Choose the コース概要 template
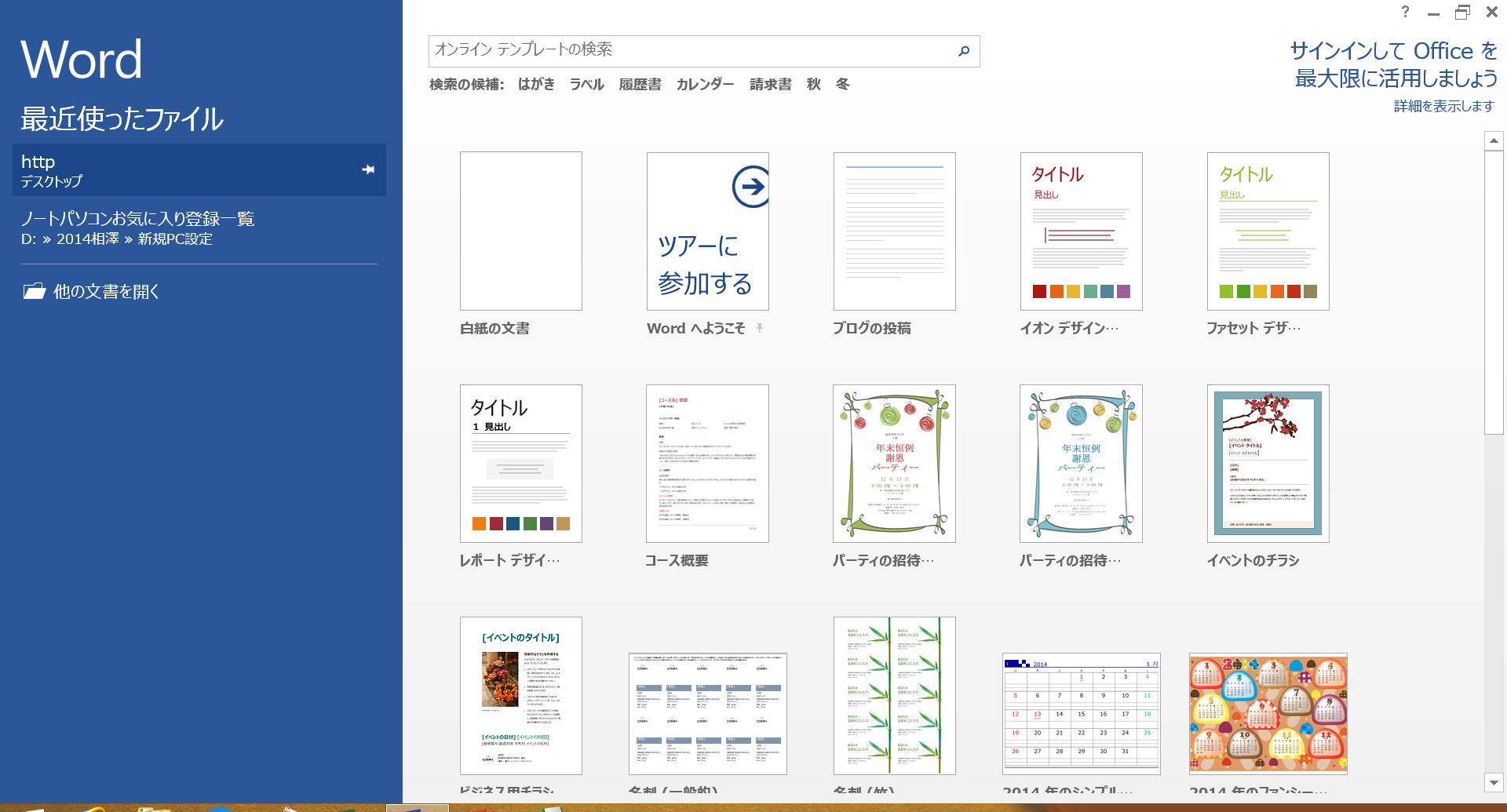Image resolution: width=1507 pixels, height=812 pixels. 708,464
